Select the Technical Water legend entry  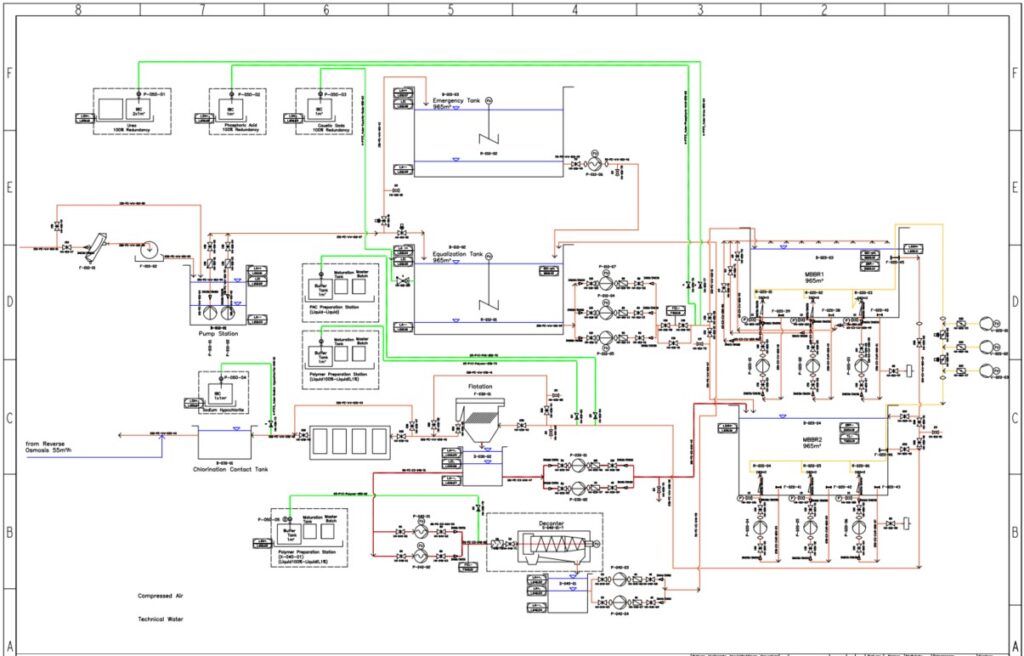point(162,619)
